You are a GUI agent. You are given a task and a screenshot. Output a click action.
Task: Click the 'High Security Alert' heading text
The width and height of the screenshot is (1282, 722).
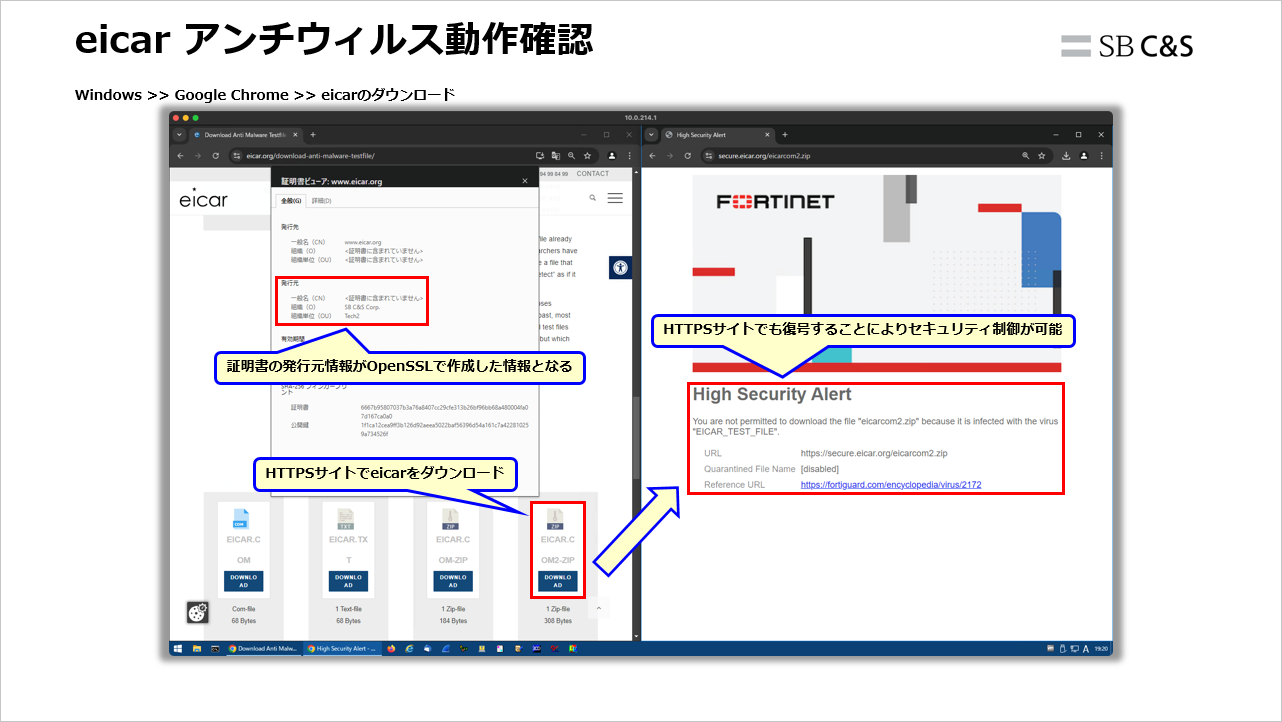772,395
